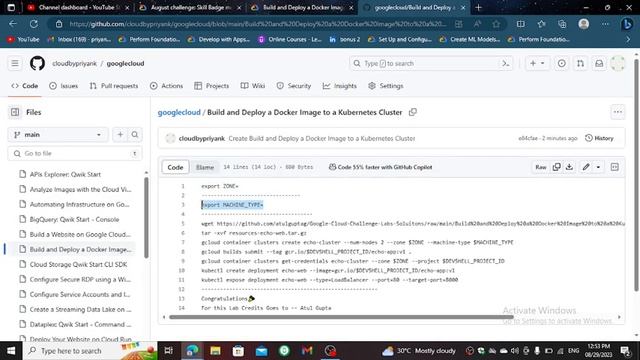
Task: Expand the main branch selector dropdown
Action: 58,135
